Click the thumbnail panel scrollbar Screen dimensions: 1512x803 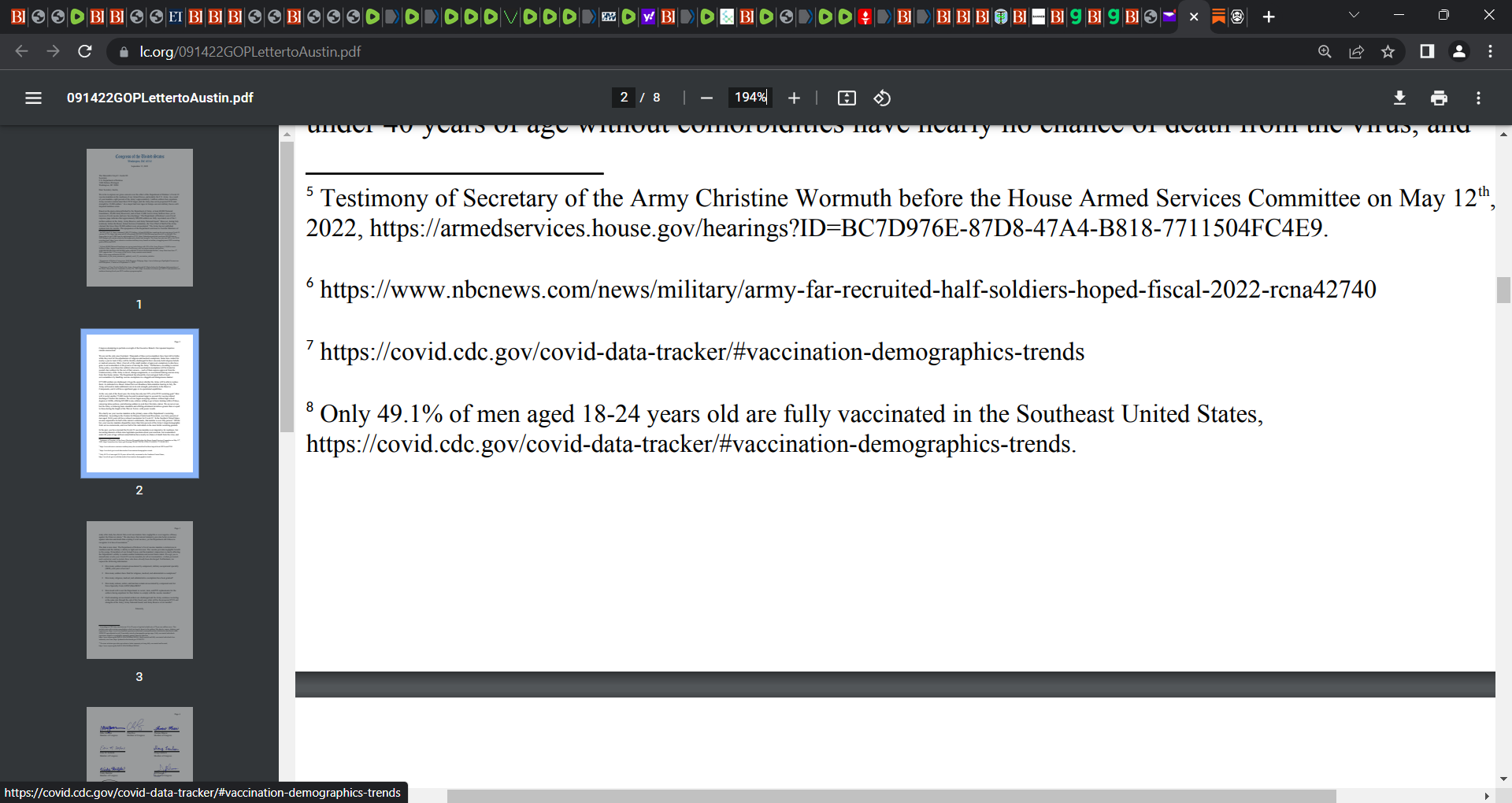click(x=287, y=287)
